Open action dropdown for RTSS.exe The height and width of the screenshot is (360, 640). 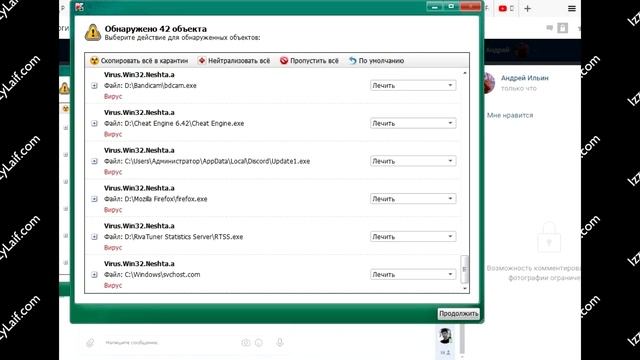[413, 236]
